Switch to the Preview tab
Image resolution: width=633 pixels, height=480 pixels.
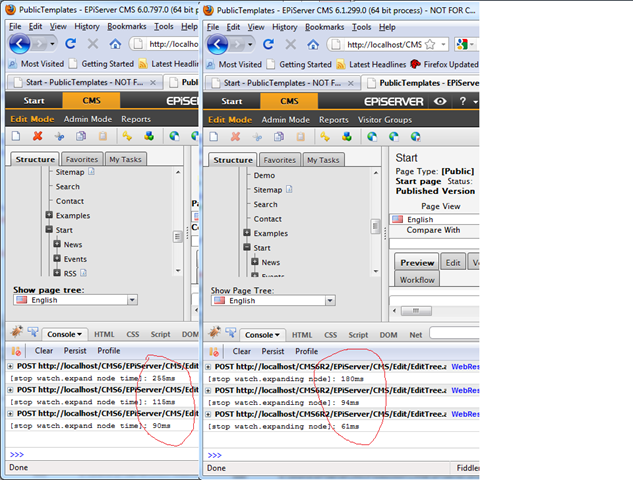click(x=417, y=262)
